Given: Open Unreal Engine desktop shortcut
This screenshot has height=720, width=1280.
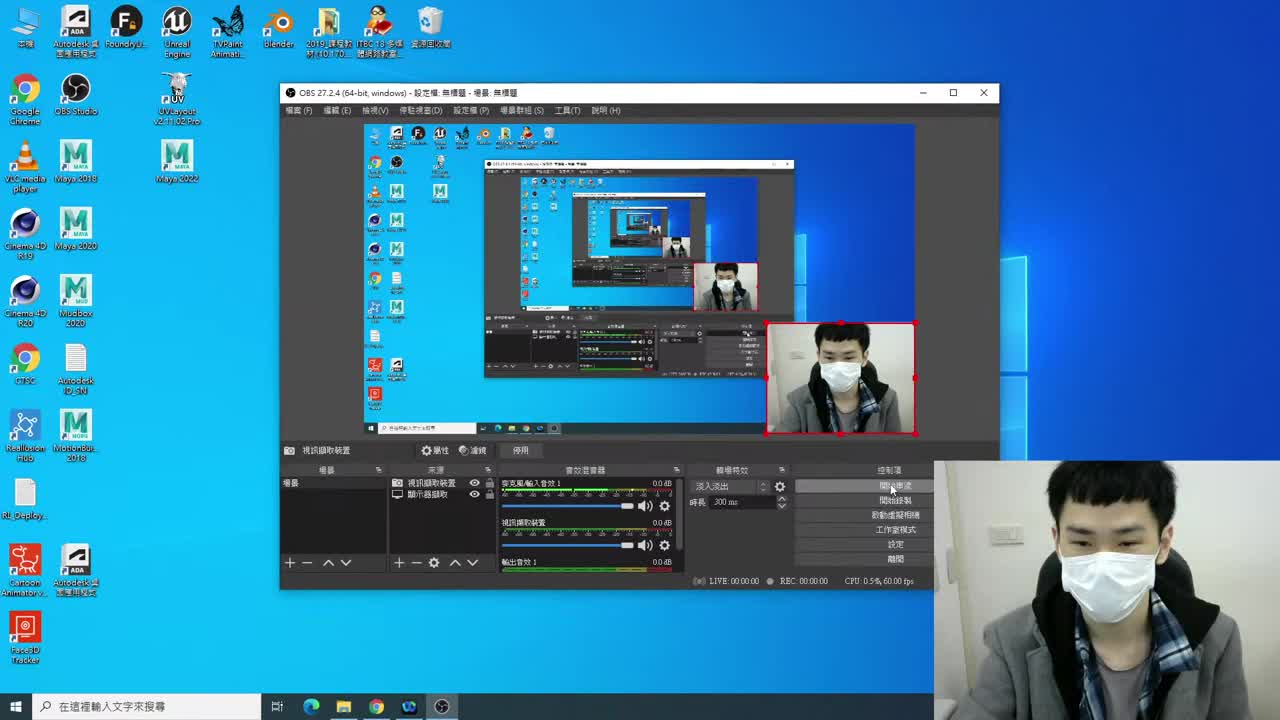Looking at the screenshot, I should [177, 32].
